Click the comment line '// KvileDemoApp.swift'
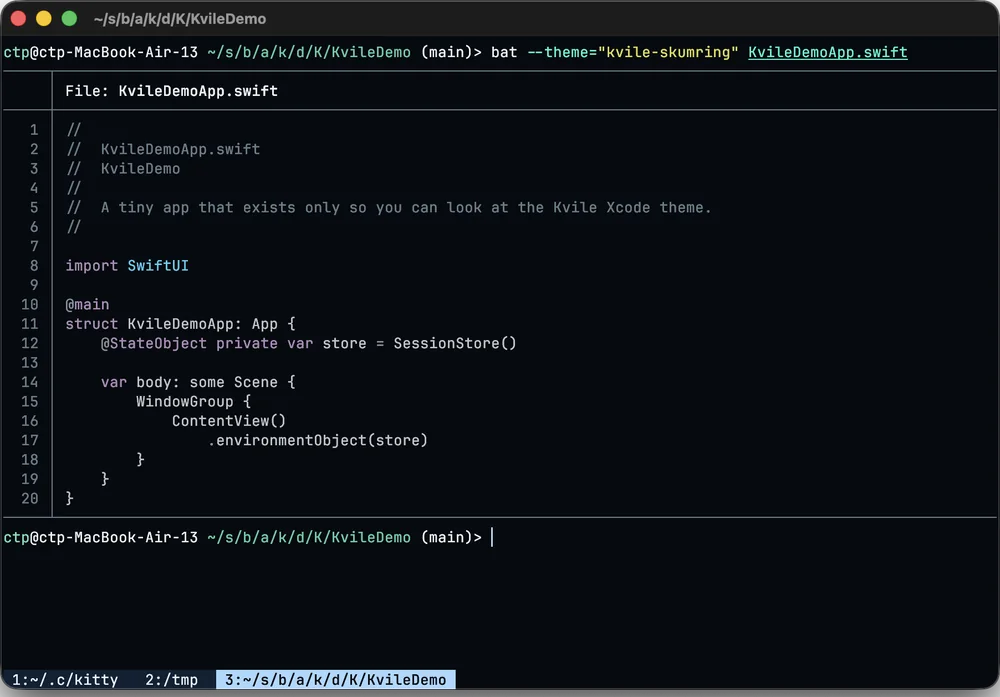This screenshot has height=697, width=1000. point(163,150)
